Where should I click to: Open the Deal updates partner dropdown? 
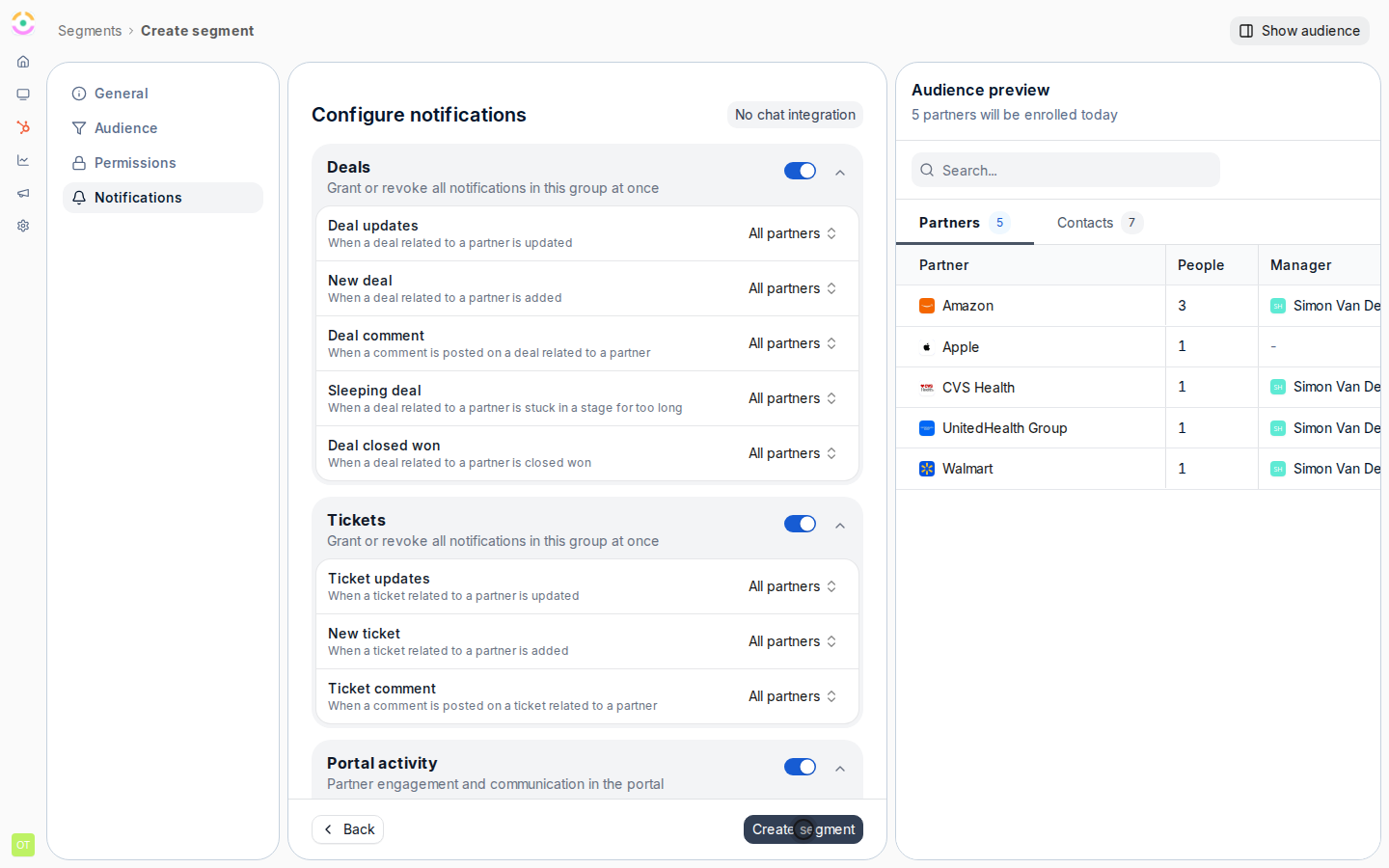(x=793, y=233)
